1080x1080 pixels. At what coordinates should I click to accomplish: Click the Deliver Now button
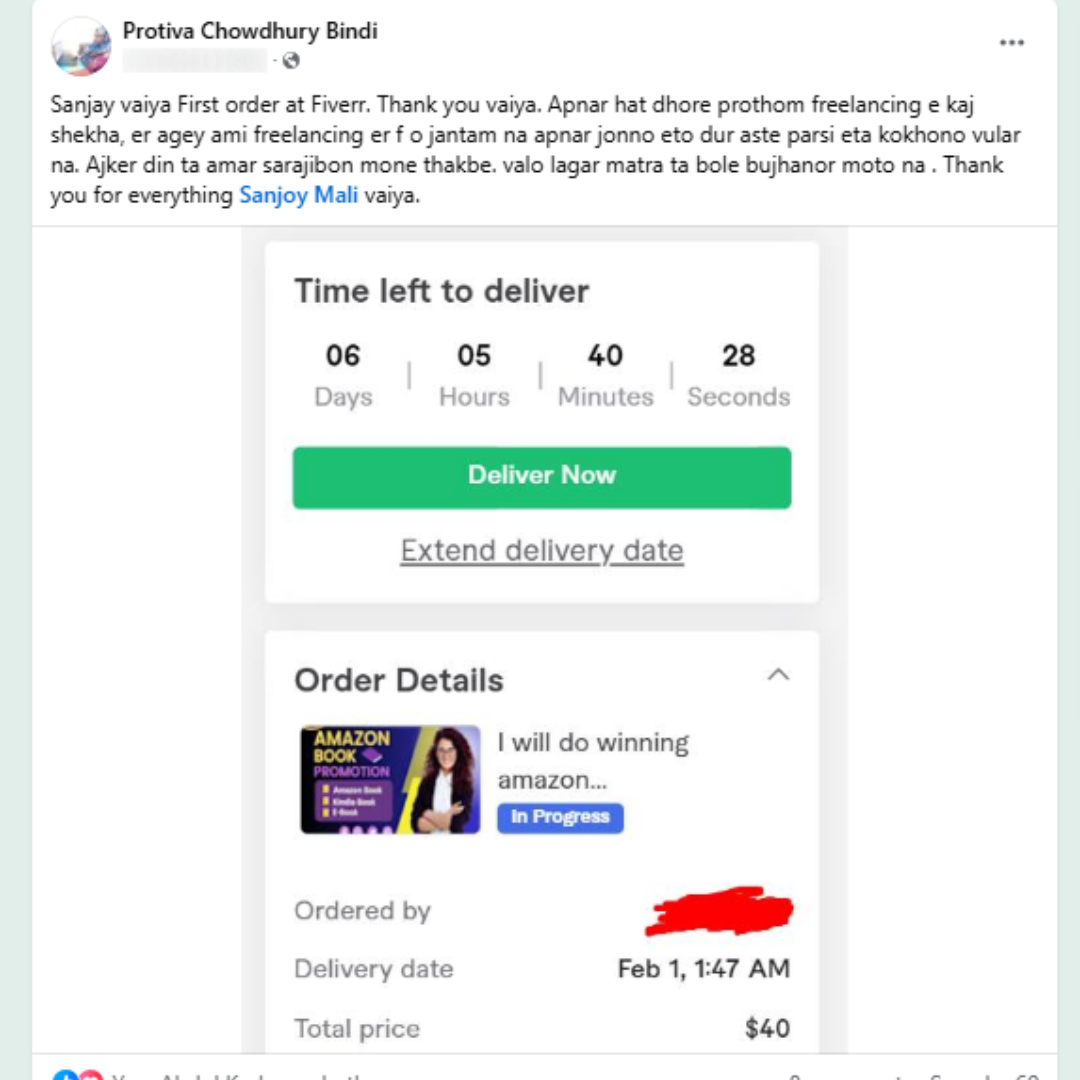(x=541, y=477)
